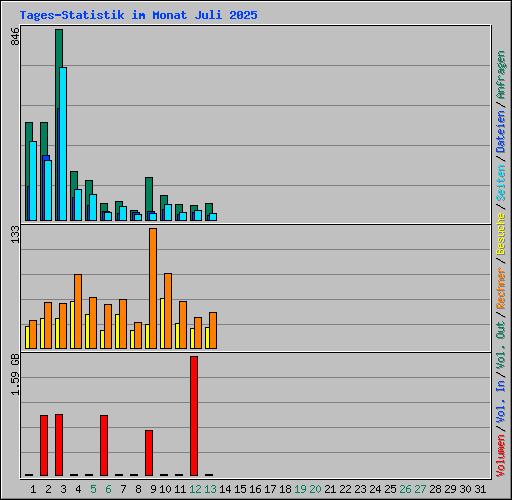The image size is (512, 500).
Task: Click green weekend day label 12
Action: [x=195, y=489]
